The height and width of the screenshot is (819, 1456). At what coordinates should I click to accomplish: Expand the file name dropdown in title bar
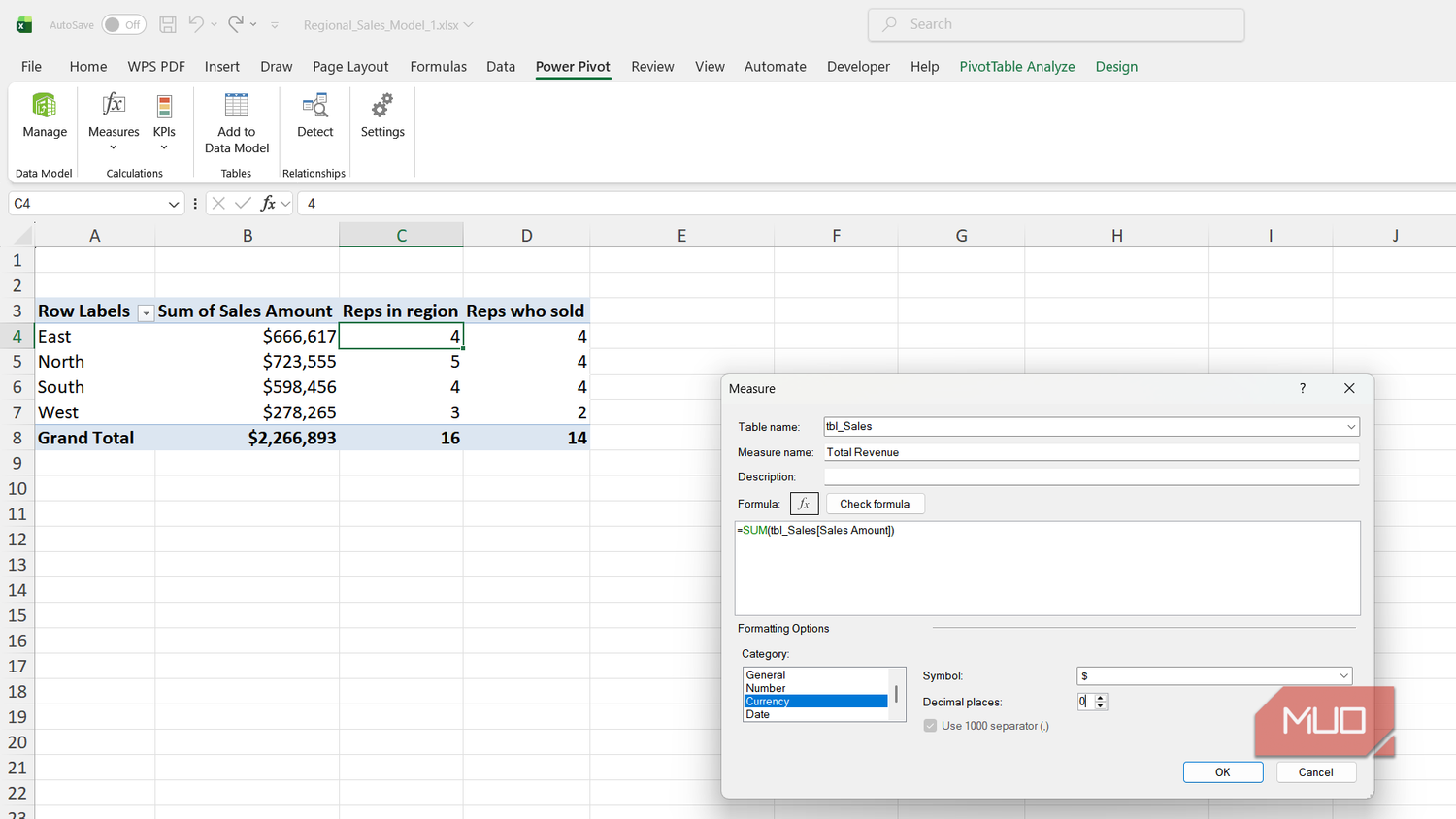click(469, 25)
